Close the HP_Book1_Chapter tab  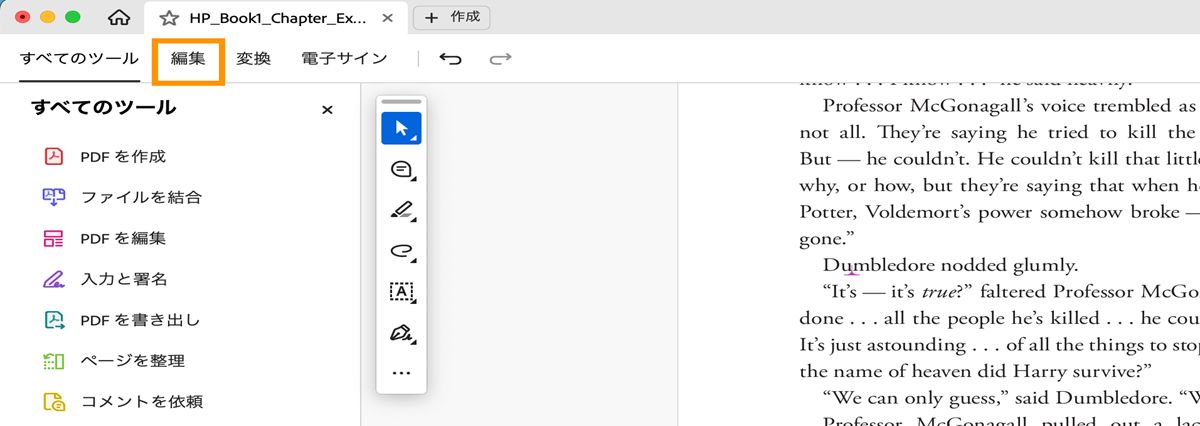click(388, 17)
